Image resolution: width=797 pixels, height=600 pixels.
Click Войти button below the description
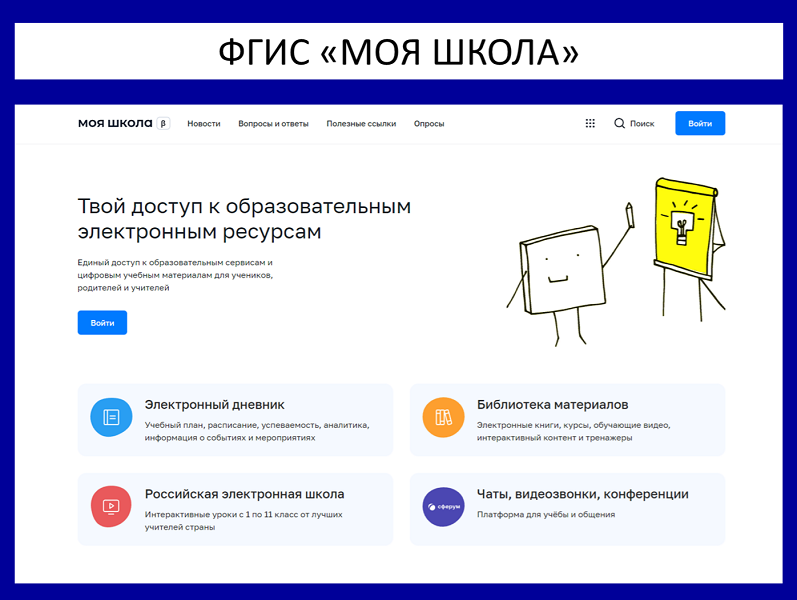pos(102,323)
